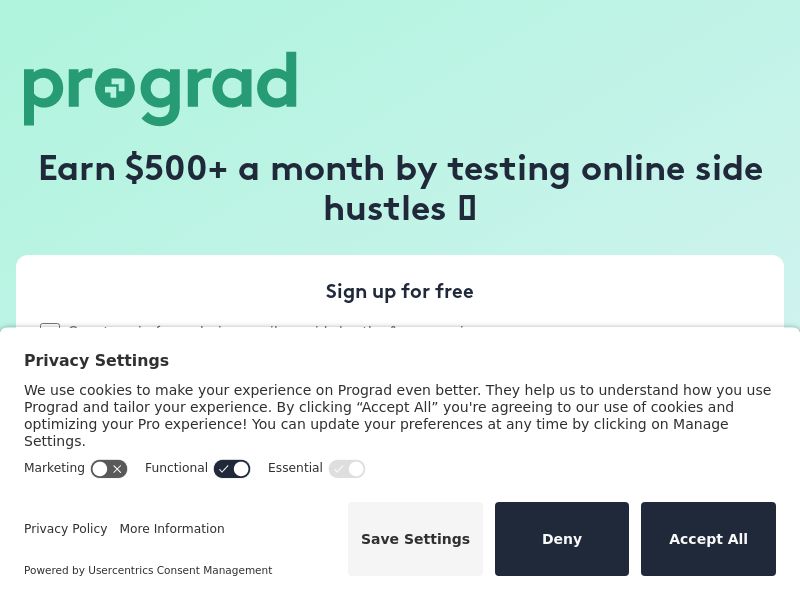Viewport: 800px width, 600px height.
Task: Click the emoji box after the word hustles
Action: tap(466, 208)
